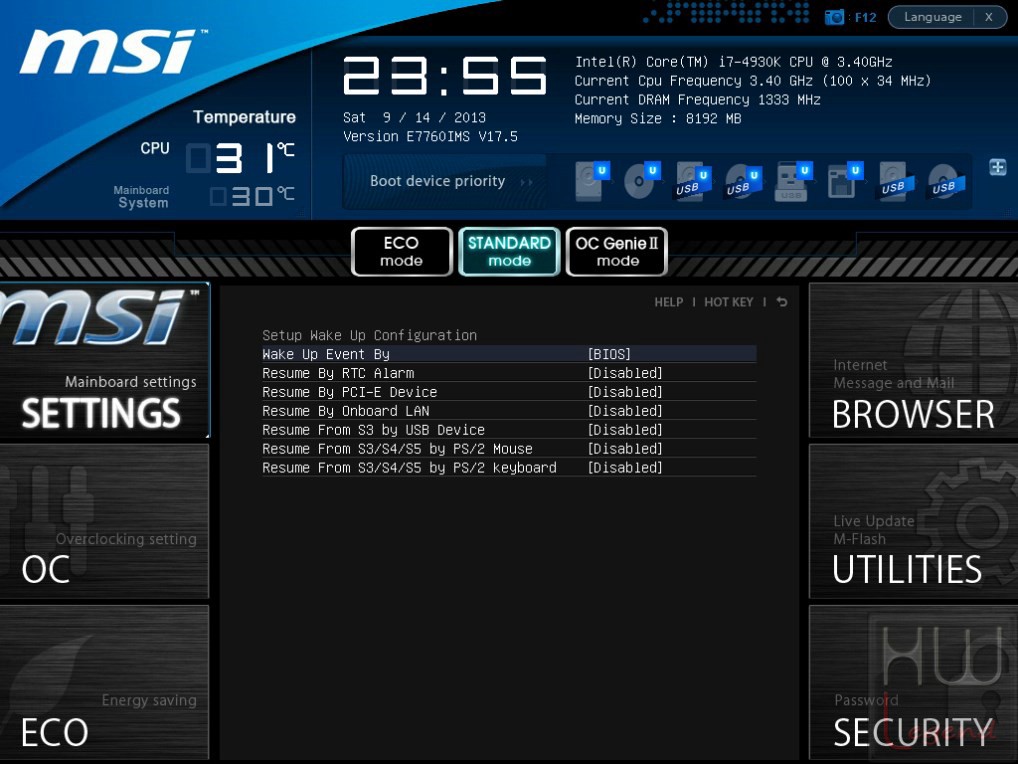Switch to ECO mode
This screenshot has height=764, width=1018.
pyautogui.click(x=401, y=251)
